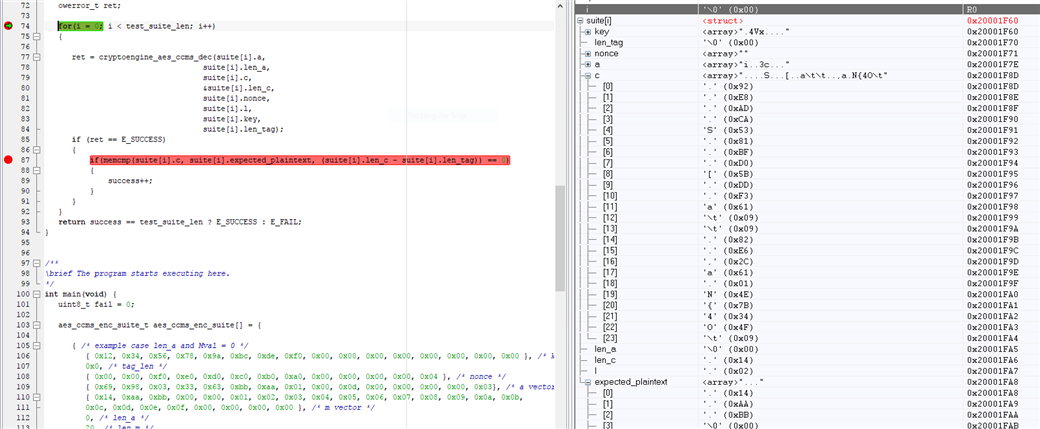Screen dimensions: 1040x429
Task: Collapse the expected_plaintext array node
Action: [x=588, y=381]
